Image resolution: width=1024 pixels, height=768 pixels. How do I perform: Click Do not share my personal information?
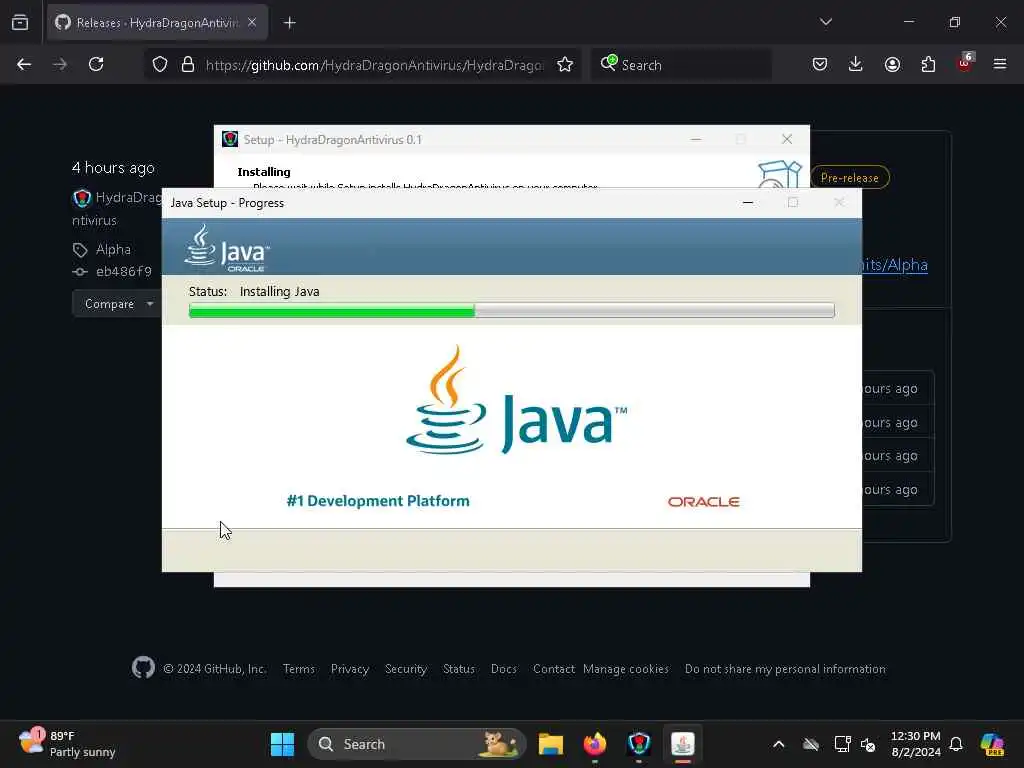(785, 669)
